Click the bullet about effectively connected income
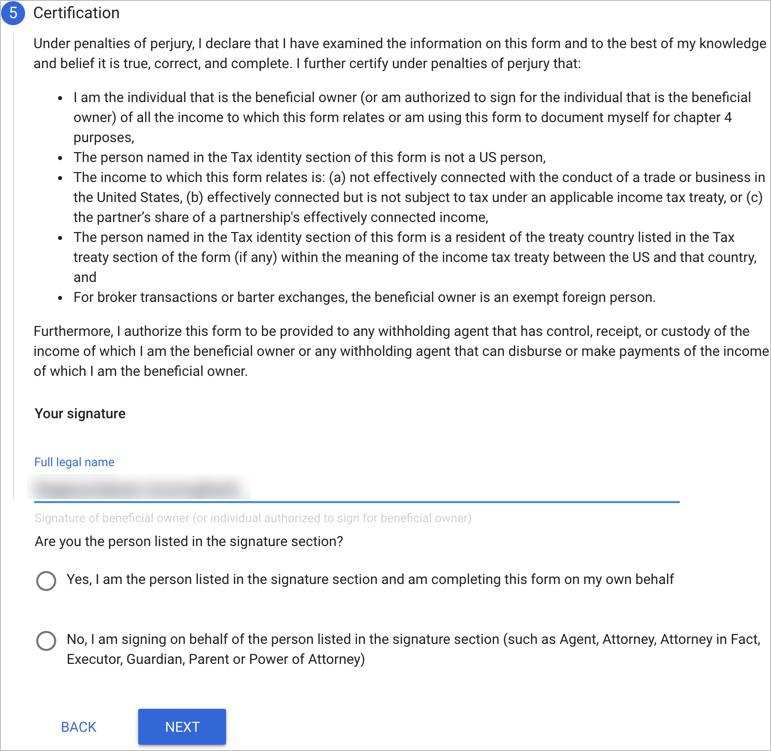Screen dimensions: 771x751 418,198
